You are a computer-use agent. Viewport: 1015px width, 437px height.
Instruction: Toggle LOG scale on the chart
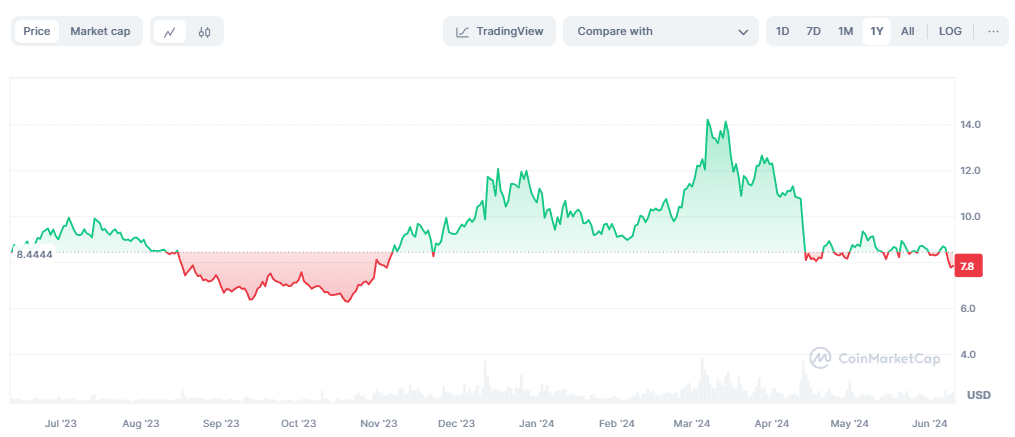tap(950, 31)
